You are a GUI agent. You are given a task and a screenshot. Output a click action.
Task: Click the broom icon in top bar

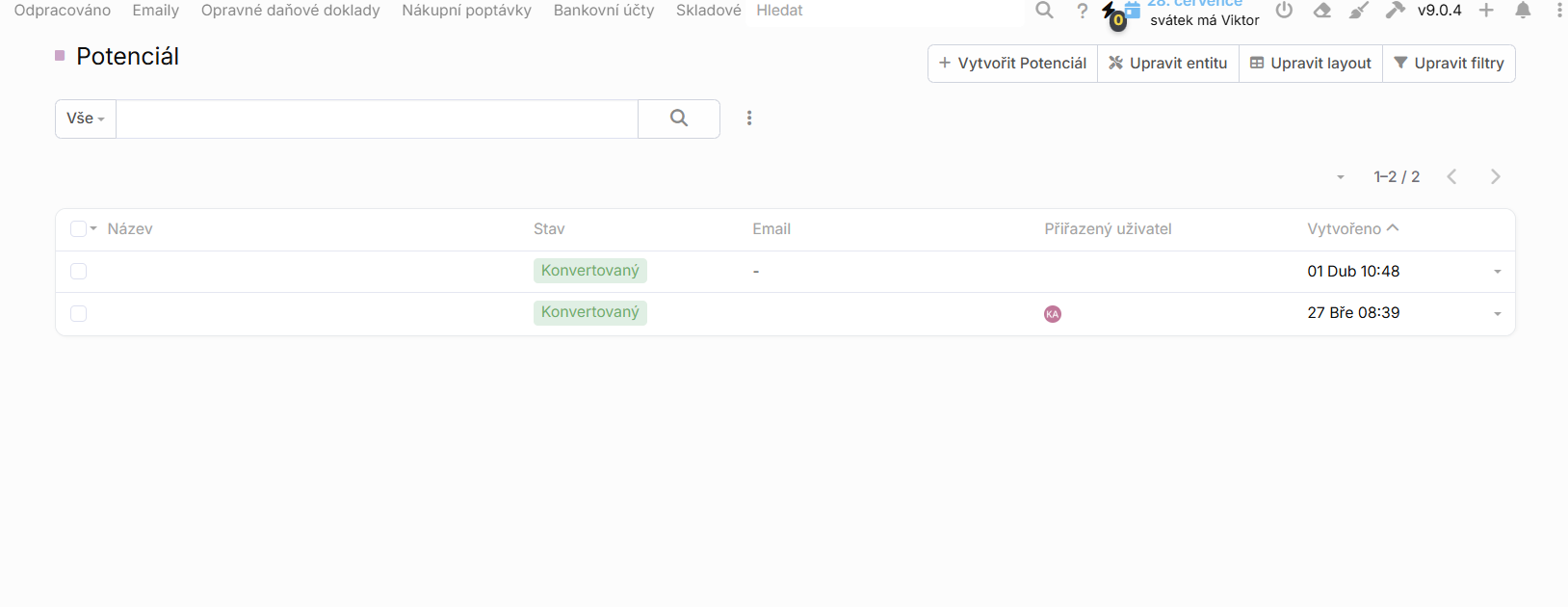1358,11
